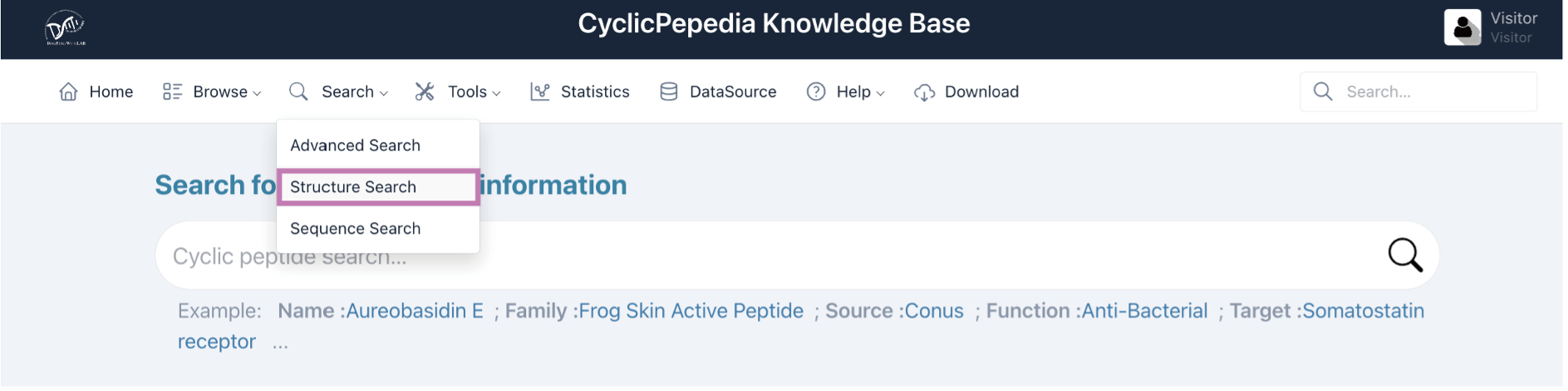Click the Statistics chart icon
1568x391 pixels.
point(540,92)
